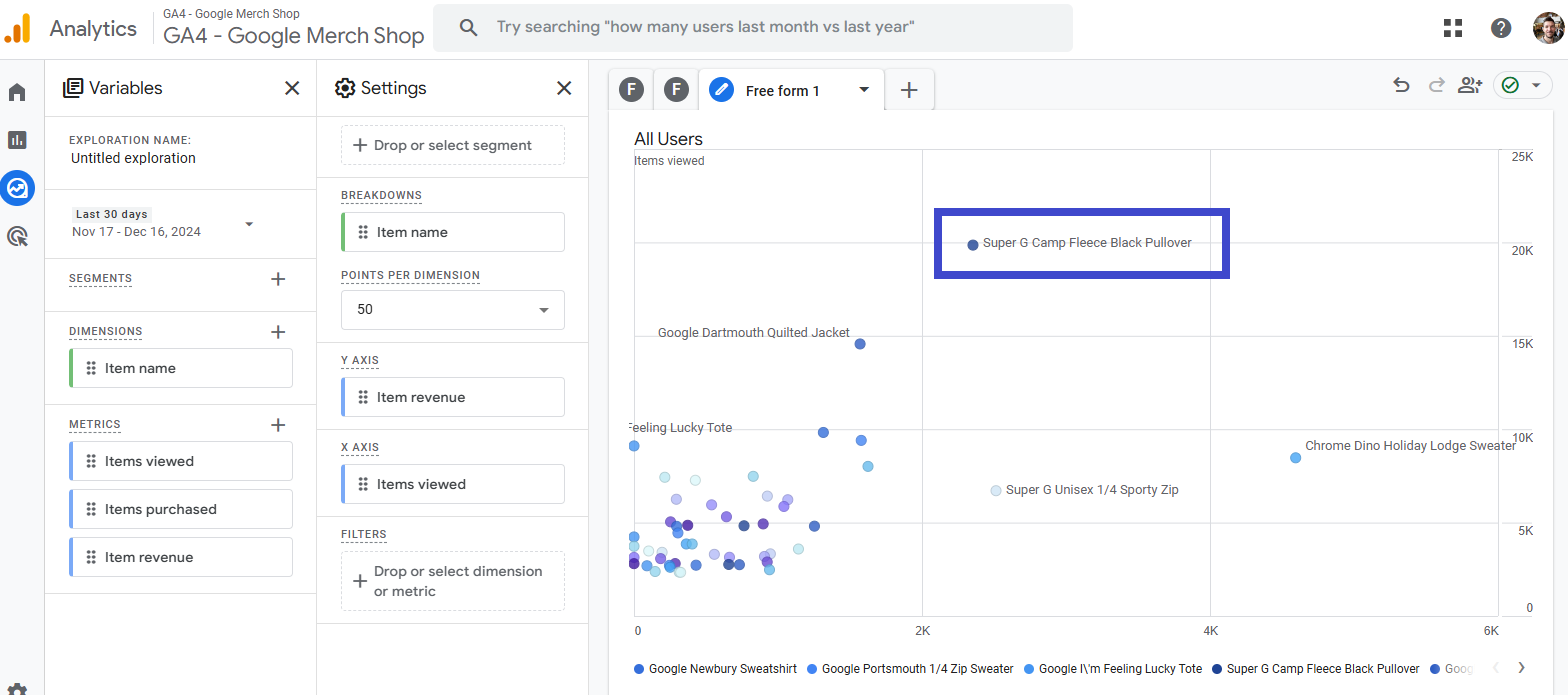Click the Chrome Dino Holiday Lodge Sweater data point
The width and height of the screenshot is (1568, 695).
pos(1296,457)
